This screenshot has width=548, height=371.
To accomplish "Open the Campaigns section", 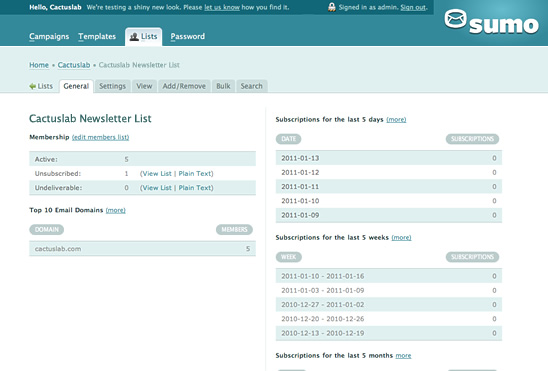I will click(x=49, y=36).
